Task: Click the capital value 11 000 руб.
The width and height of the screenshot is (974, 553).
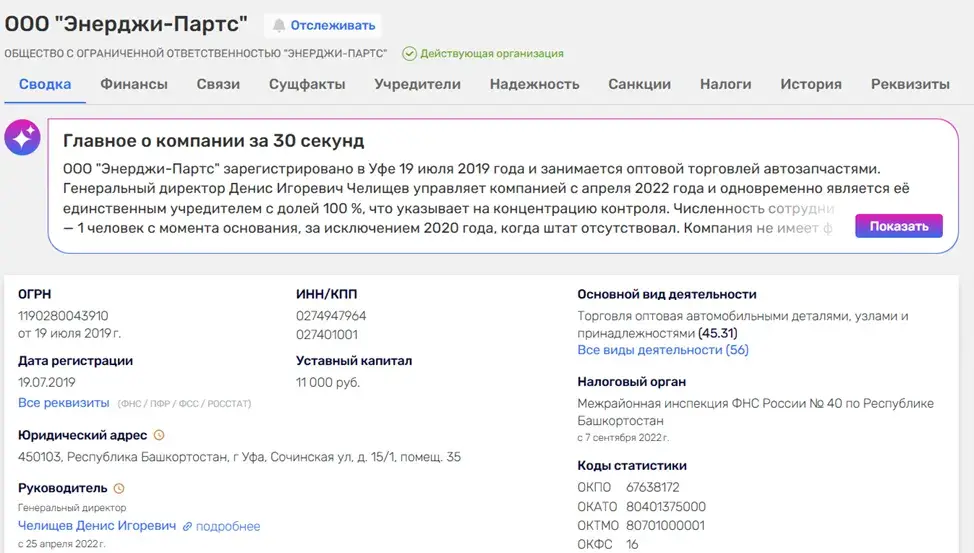Action: (x=328, y=382)
